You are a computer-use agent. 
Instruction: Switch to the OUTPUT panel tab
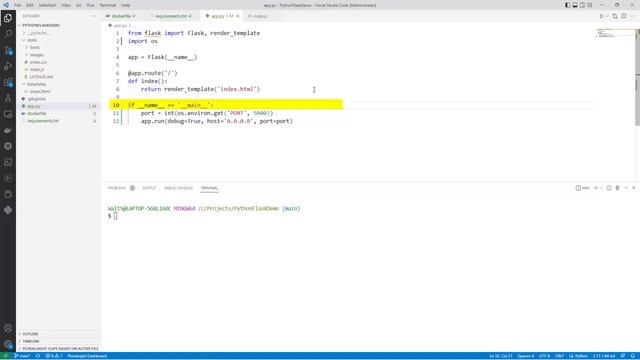149,188
